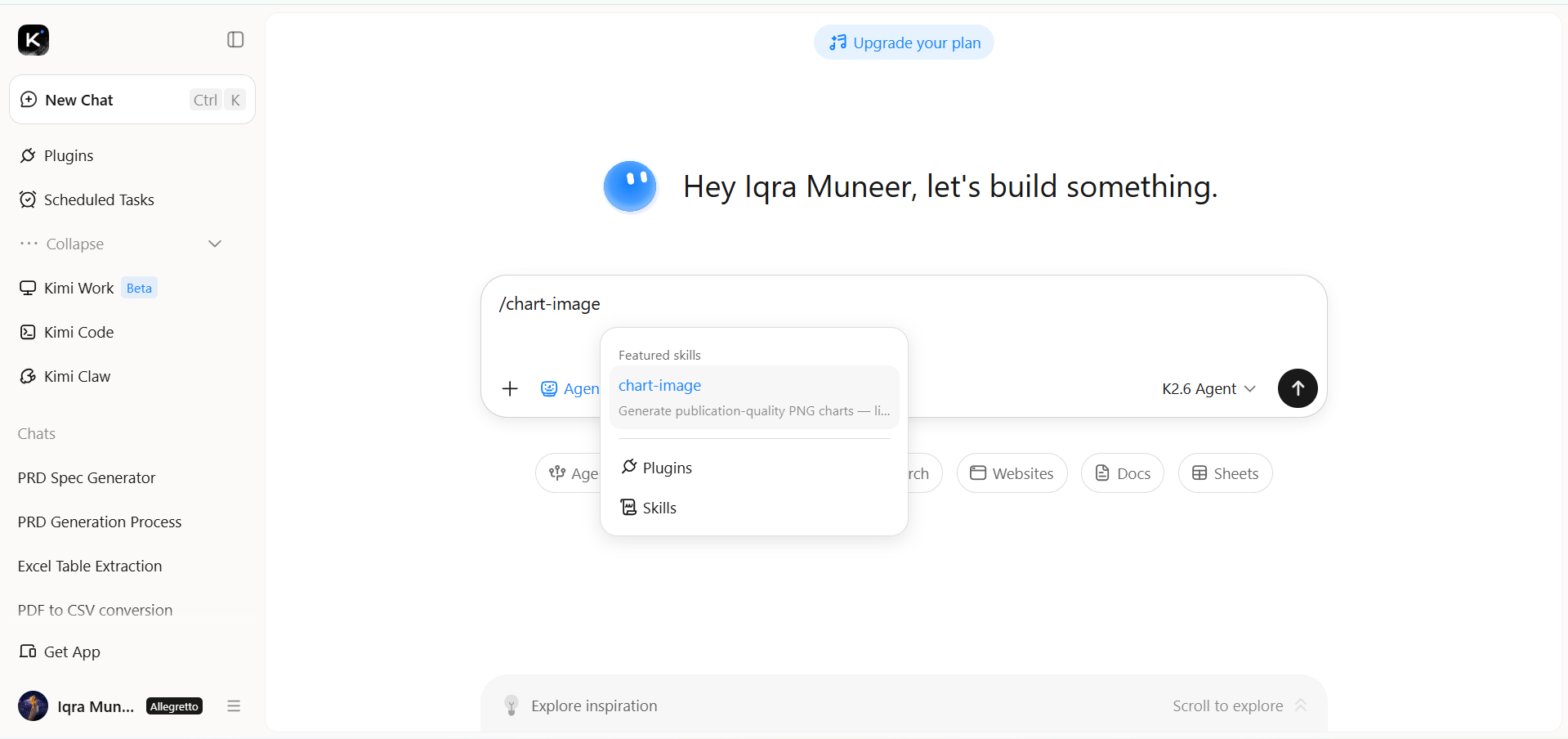Screen dimensions: 1568x739
Task: Click Upgrade your plan
Action: [904, 43]
